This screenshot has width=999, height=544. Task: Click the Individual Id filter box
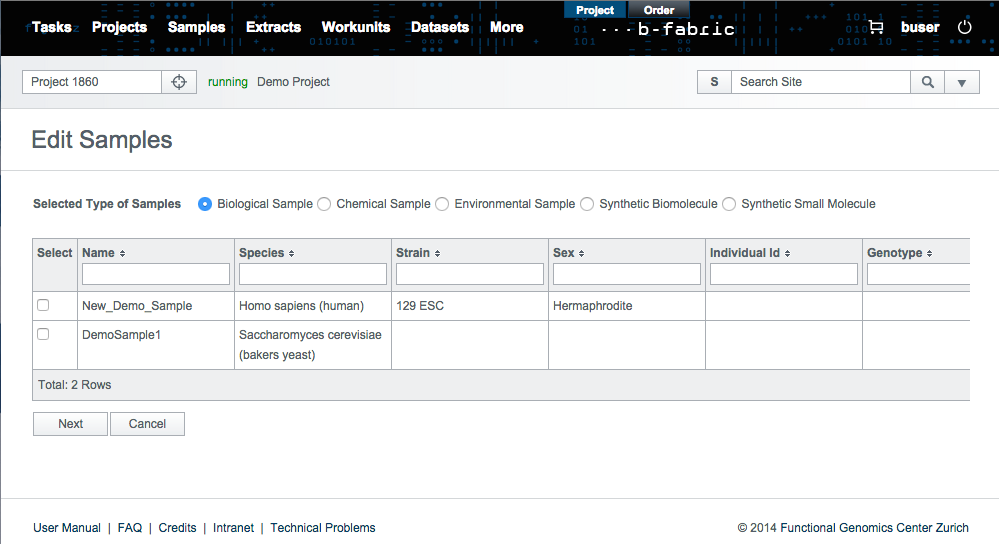coord(784,274)
